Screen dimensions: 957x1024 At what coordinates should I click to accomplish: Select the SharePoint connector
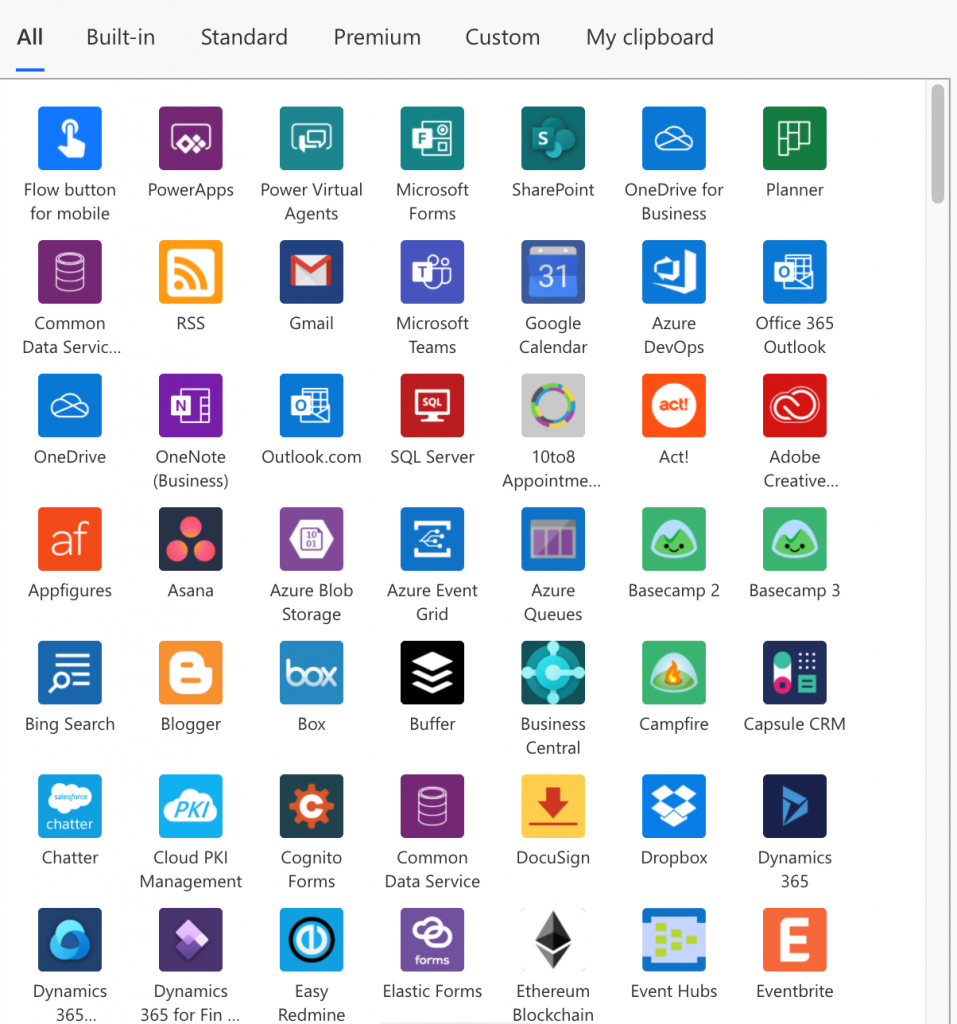point(553,137)
